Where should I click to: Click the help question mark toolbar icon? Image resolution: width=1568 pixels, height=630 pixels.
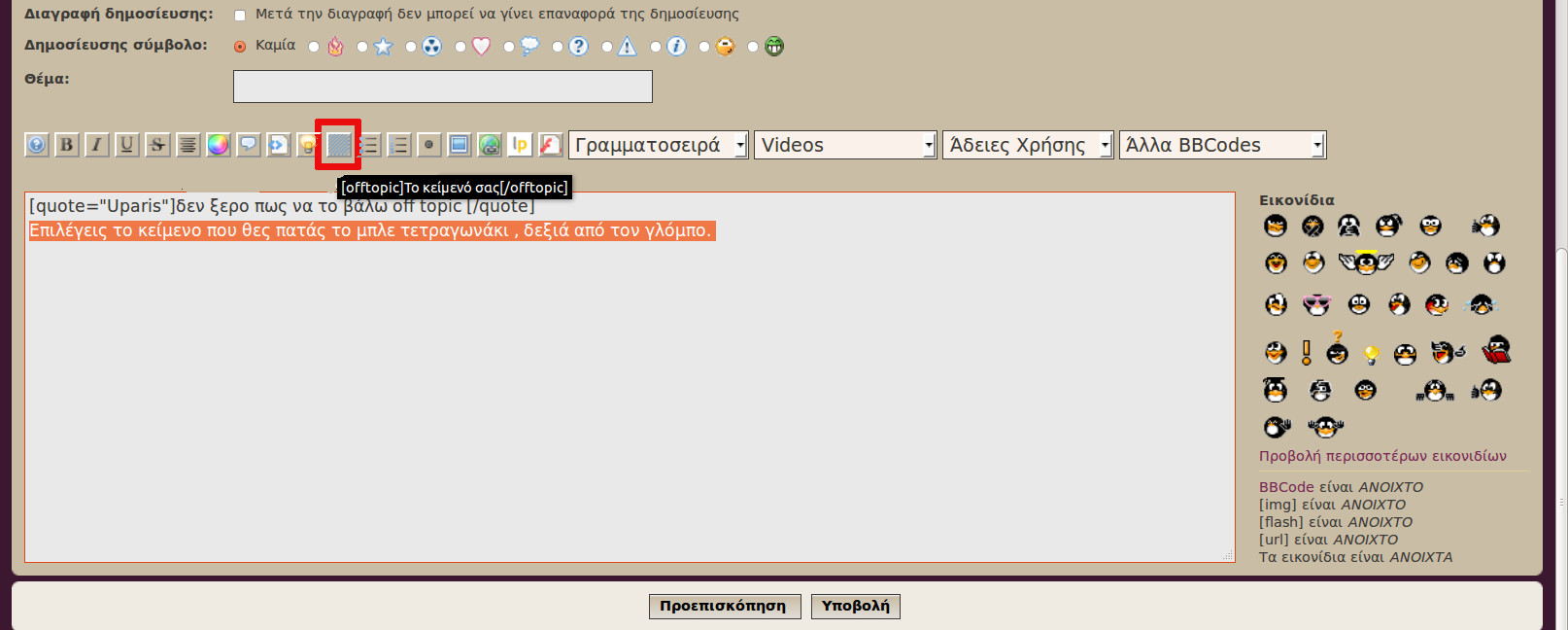(36, 145)
